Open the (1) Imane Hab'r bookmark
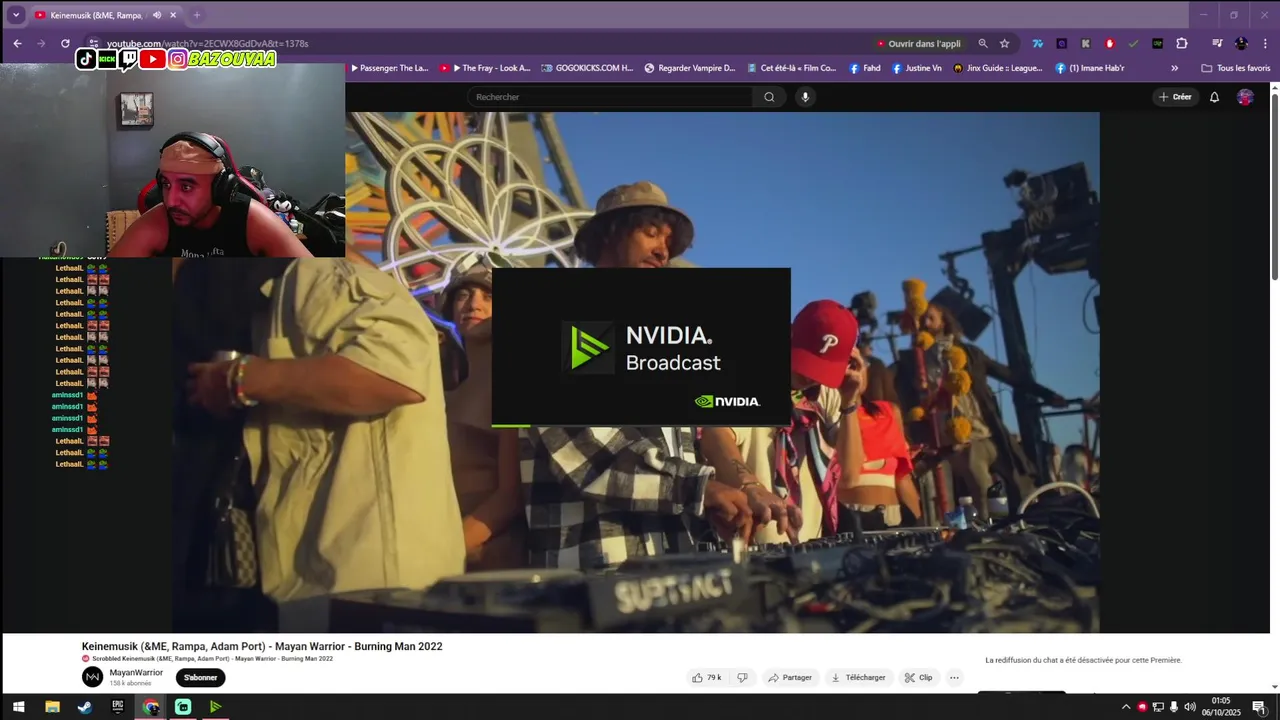The height and width of the screenshot is (720, 1280). [x=1090, y=68]
